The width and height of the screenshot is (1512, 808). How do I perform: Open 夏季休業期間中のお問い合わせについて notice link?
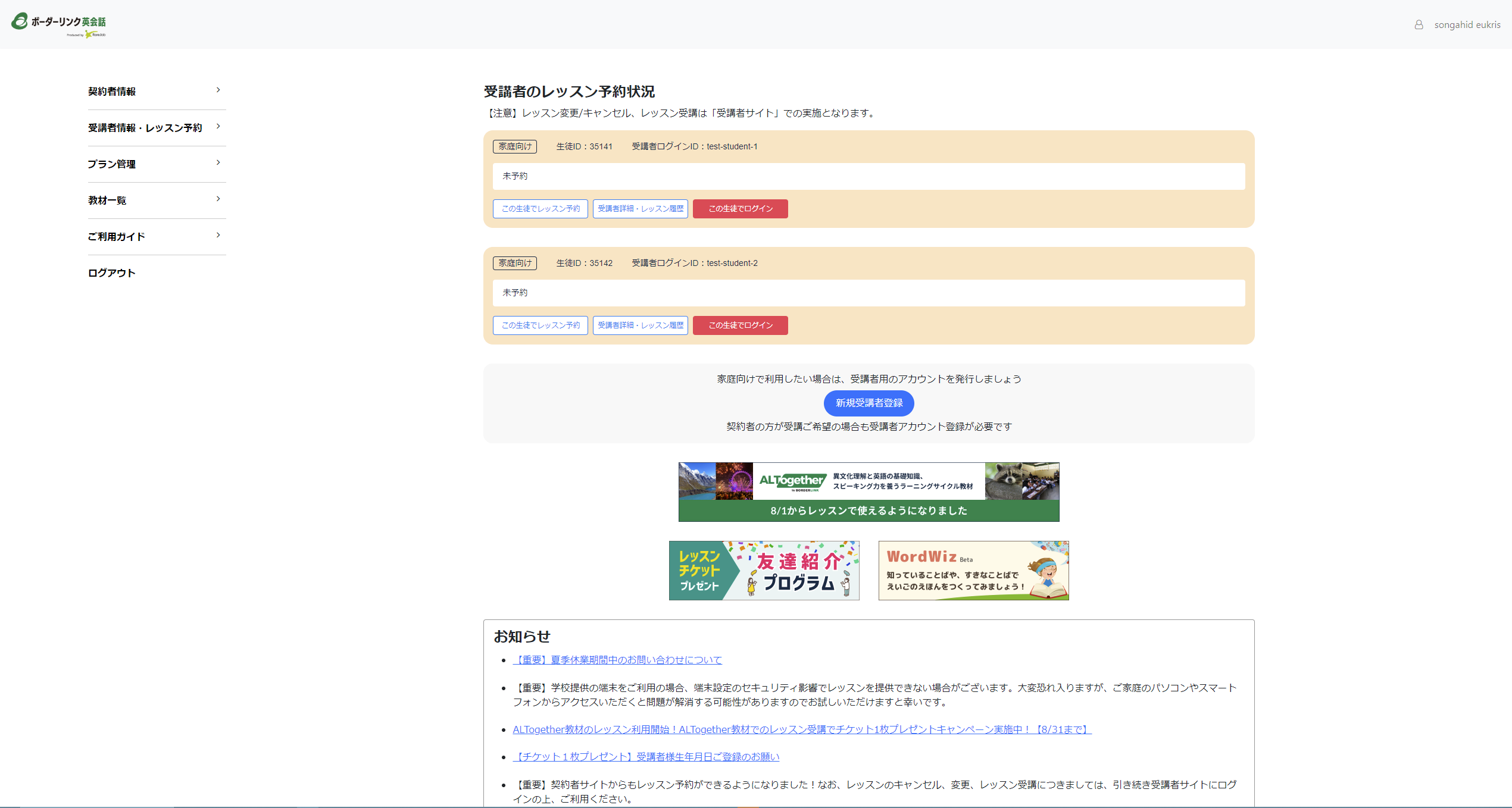coord(617,660)
